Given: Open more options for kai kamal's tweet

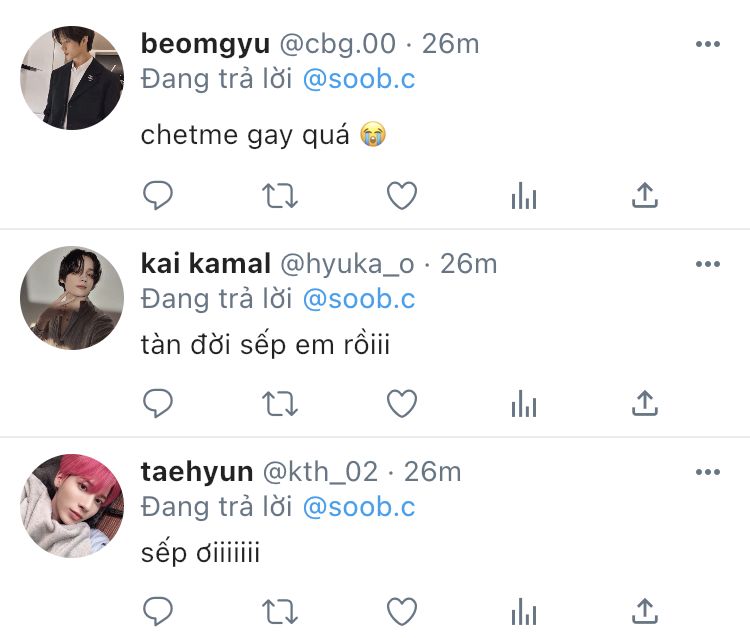Looking at the screenshot, I should [x=708, y=264].
